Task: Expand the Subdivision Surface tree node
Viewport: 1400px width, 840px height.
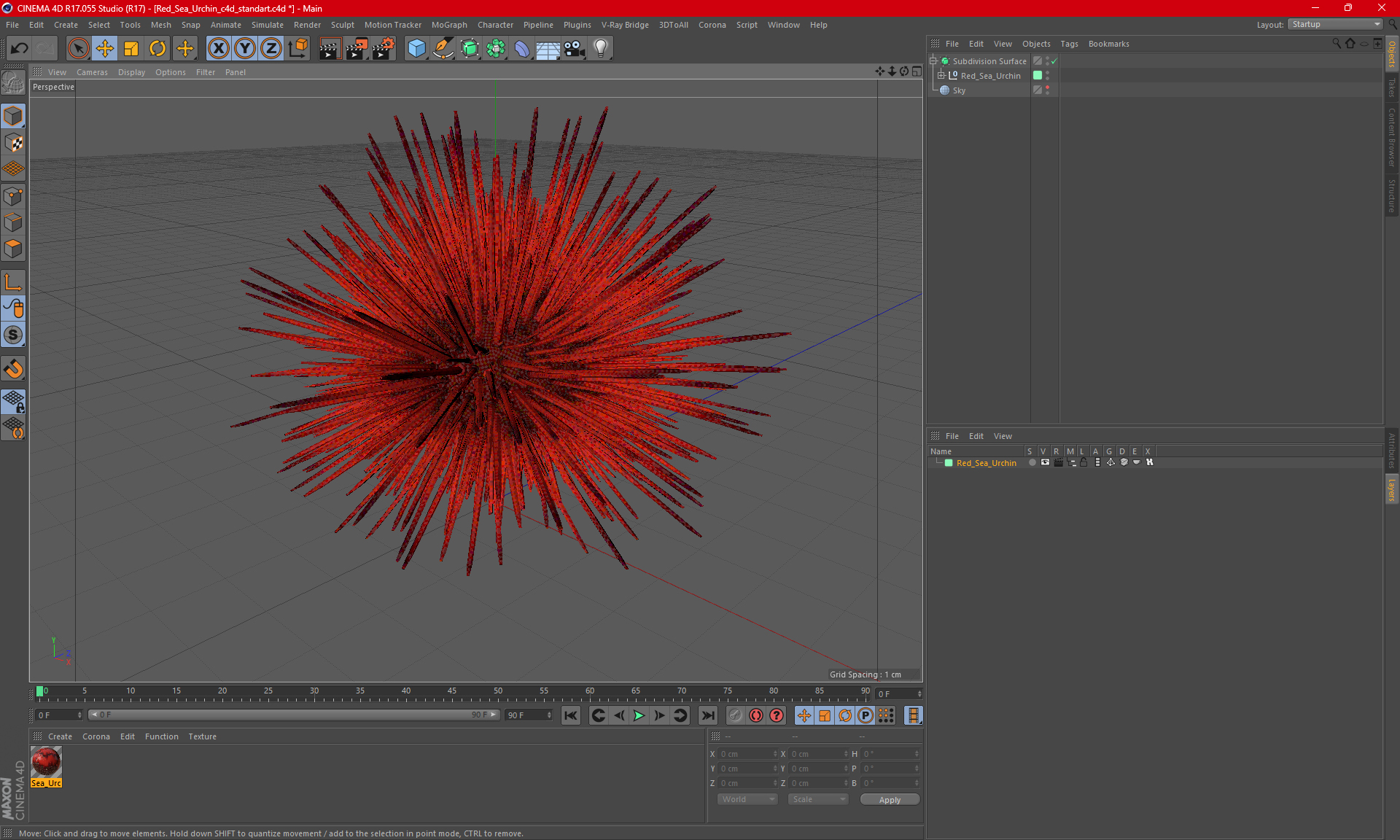Action: [x=933, y=61]
